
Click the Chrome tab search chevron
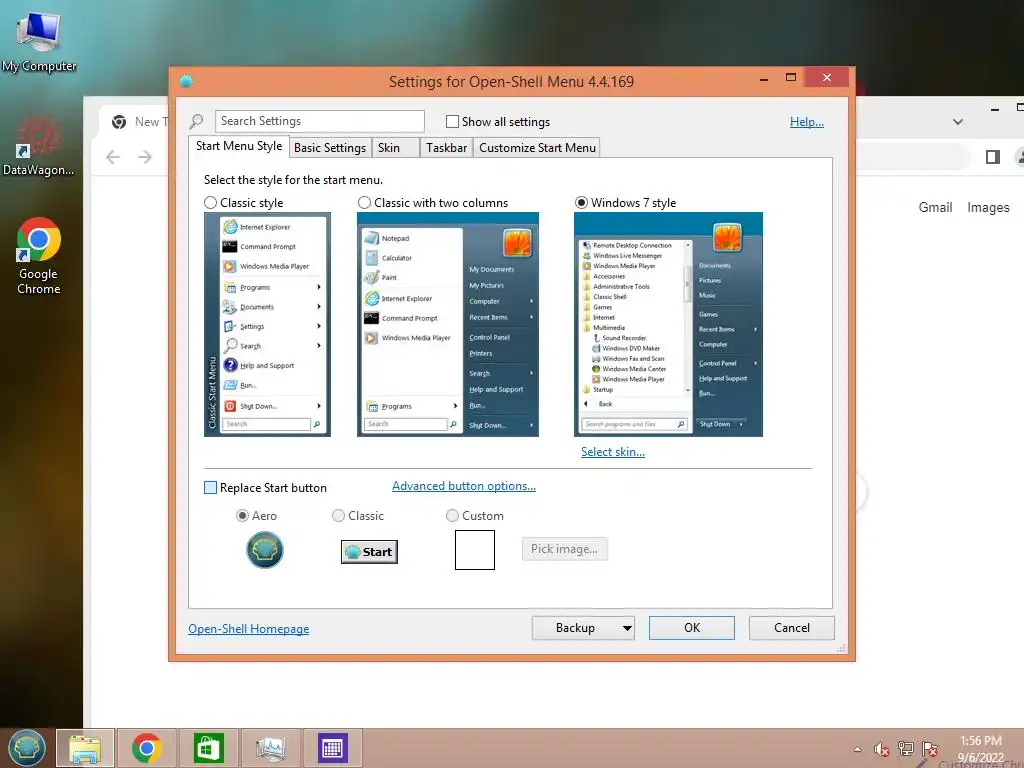pos(957,121)
